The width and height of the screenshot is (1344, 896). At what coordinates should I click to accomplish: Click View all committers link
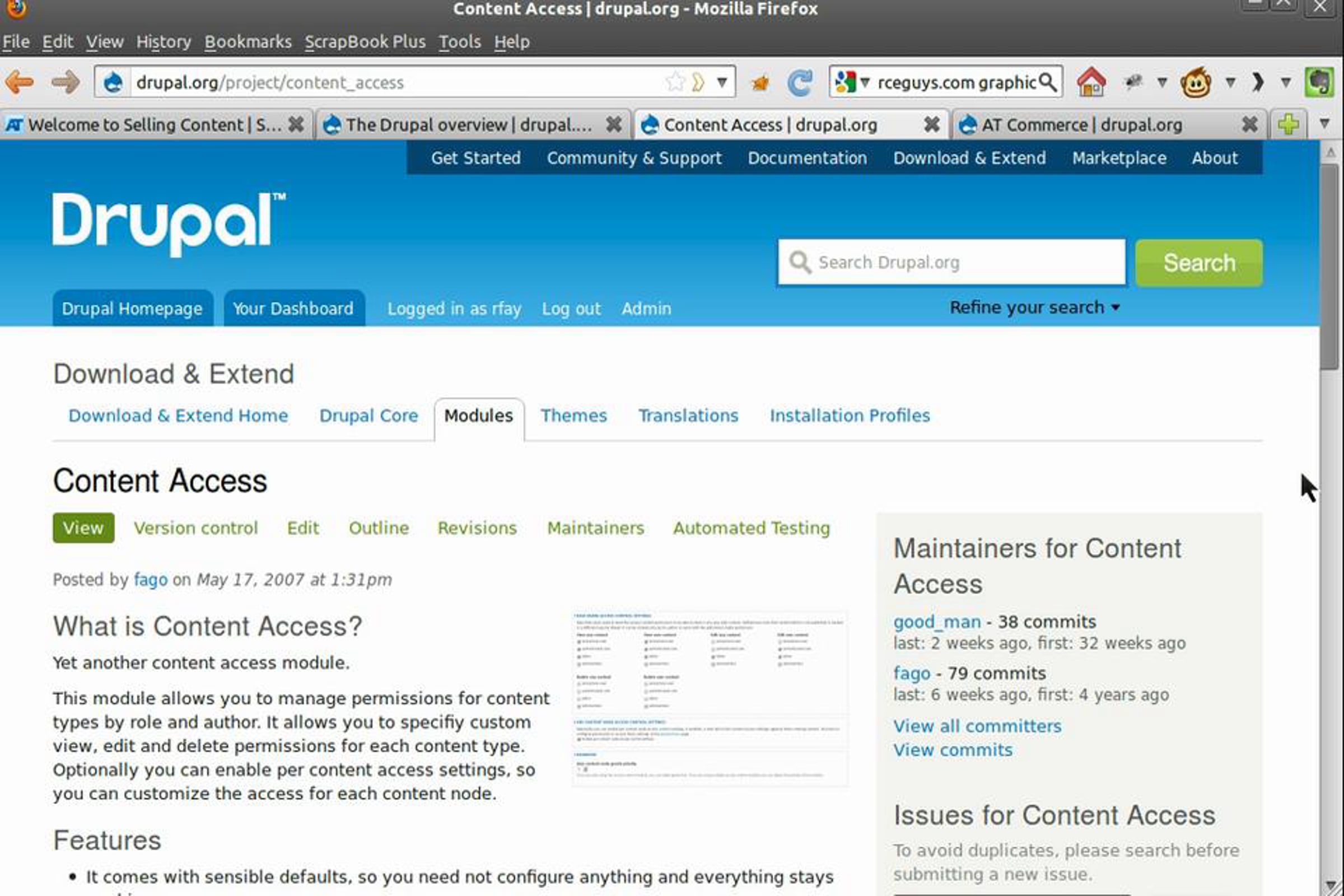coord(977,726)
